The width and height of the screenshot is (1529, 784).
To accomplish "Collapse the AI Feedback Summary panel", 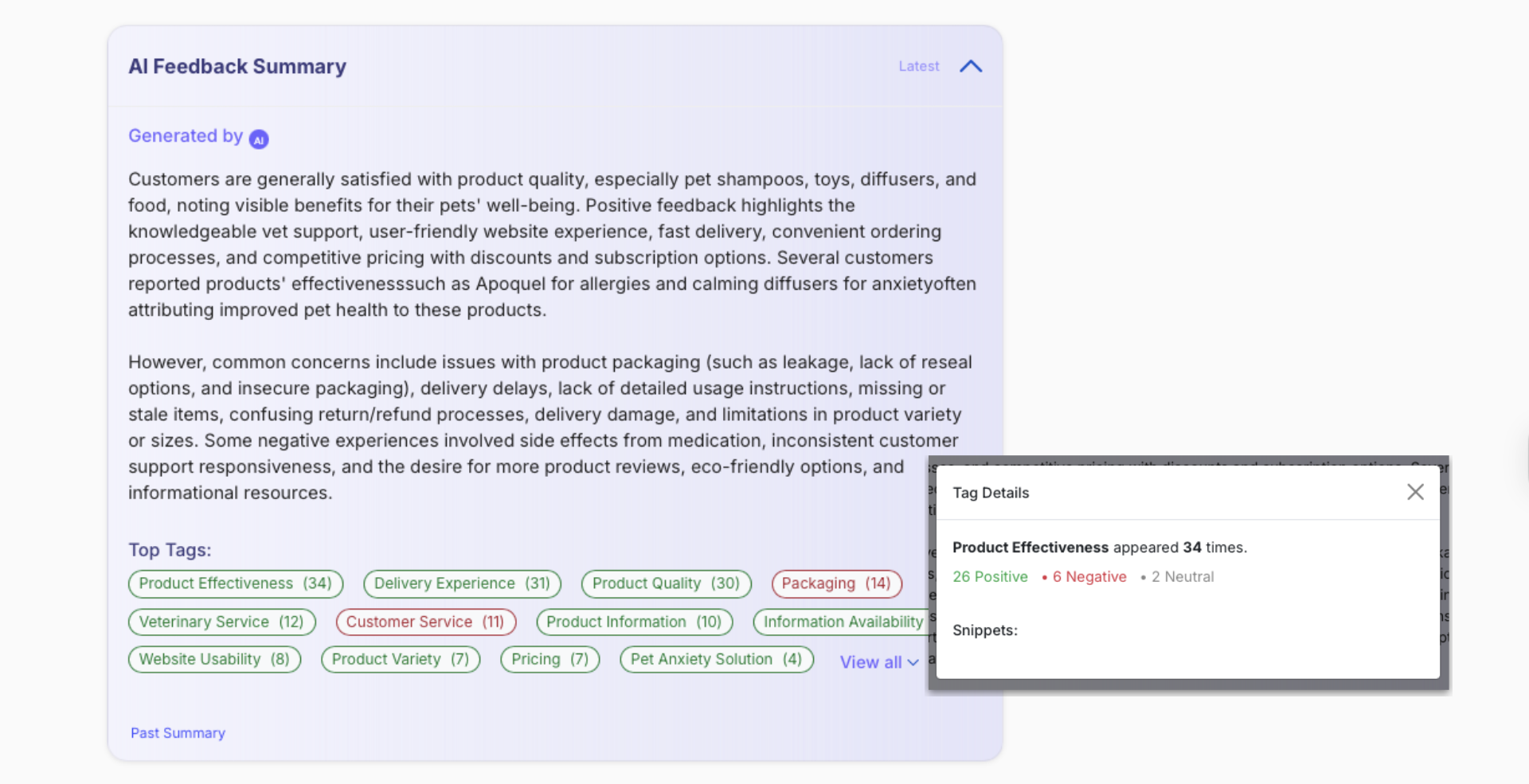I will point(971,66).
